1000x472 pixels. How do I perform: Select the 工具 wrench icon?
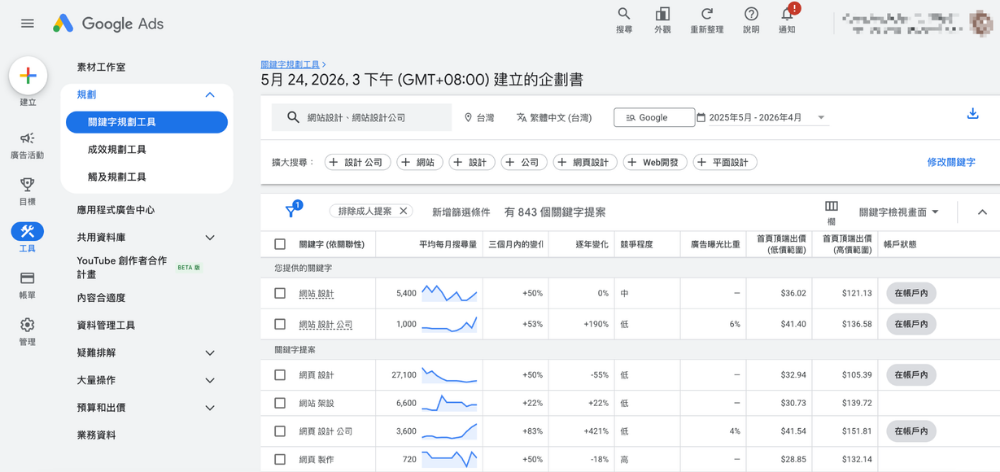click(27, 231)
